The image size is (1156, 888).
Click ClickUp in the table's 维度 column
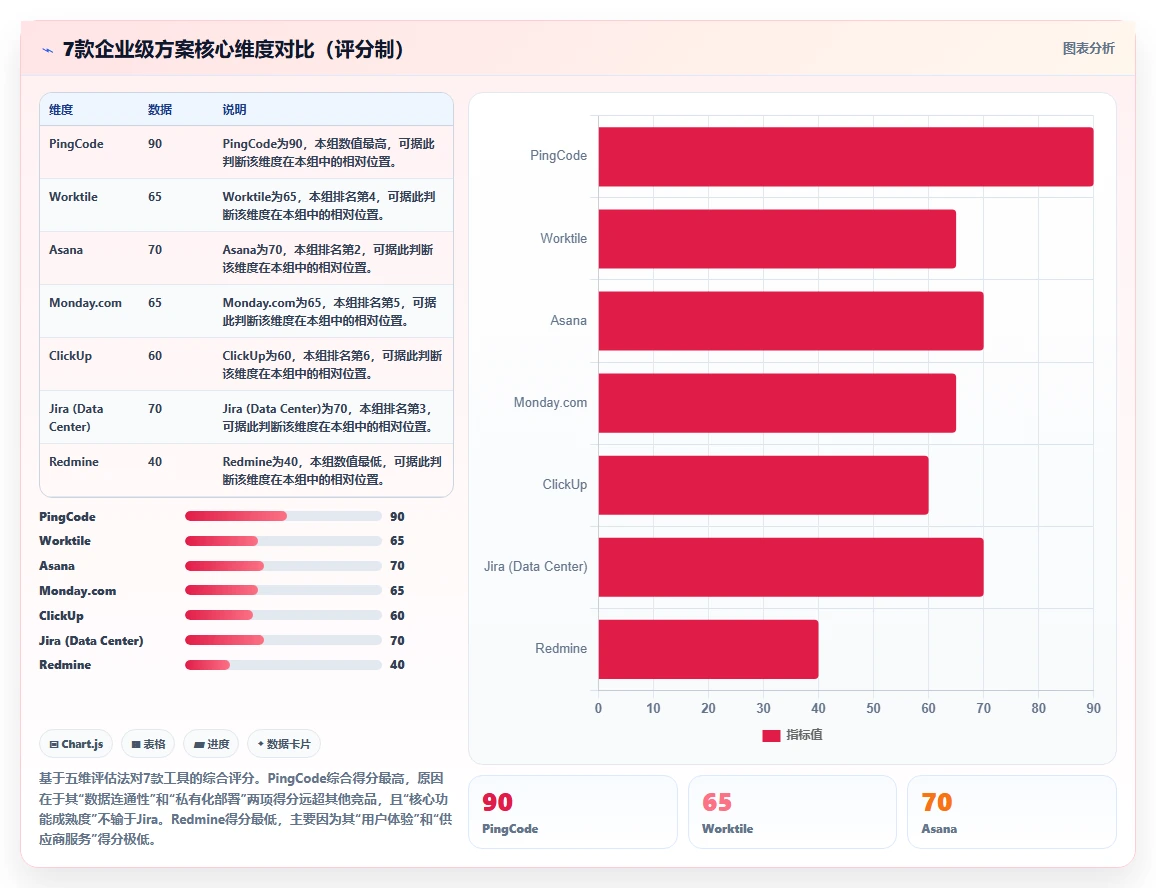[x=70, y=356]
